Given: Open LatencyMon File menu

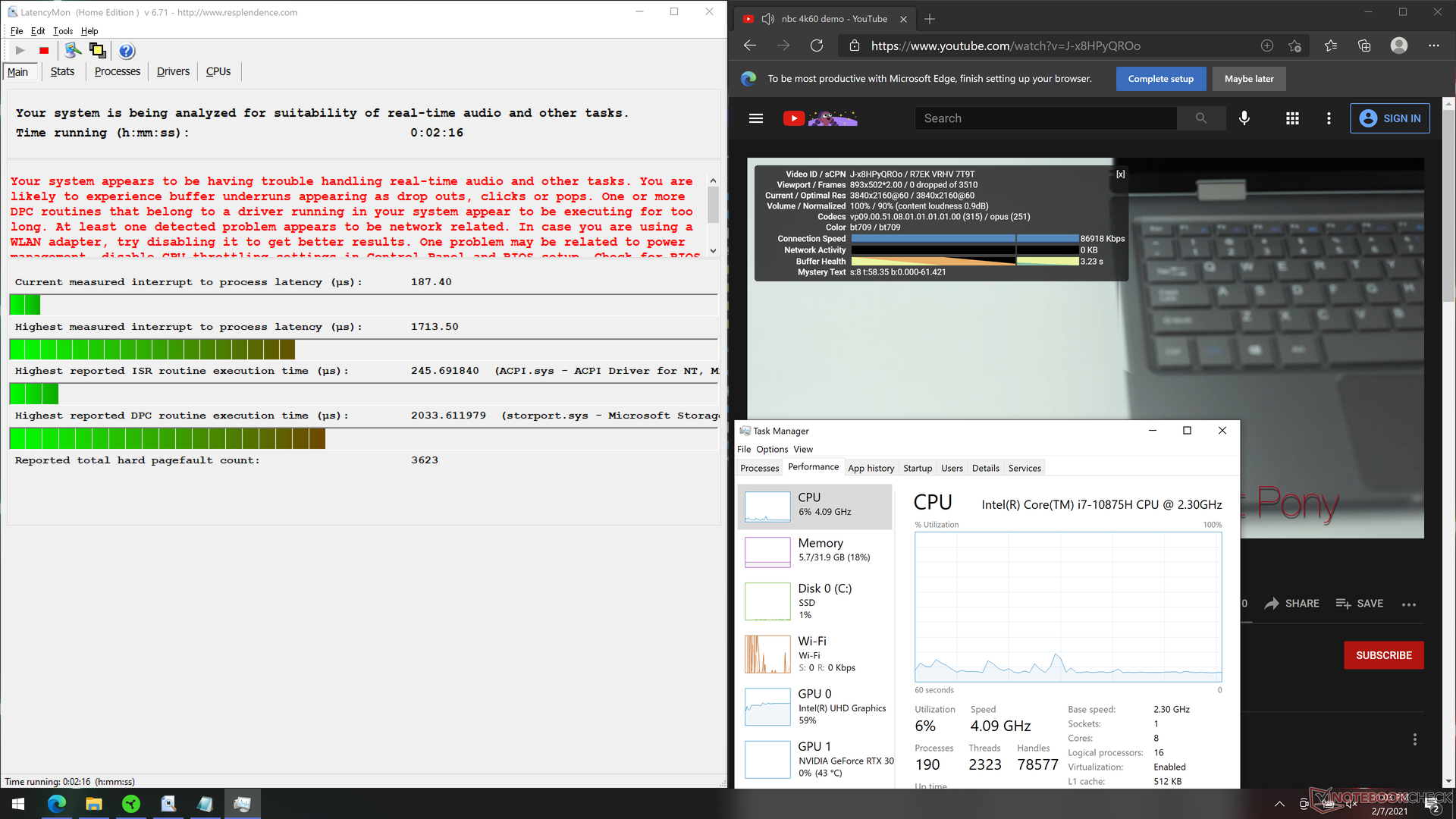Looking at the screenshot, I should click(x=17, y=31).
